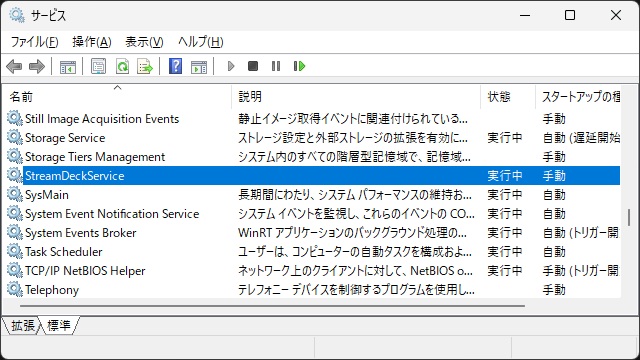Click the gear icon beside Storage Tiers Management
The width and height of the screenshot is (640, 360).
[15, 157]
